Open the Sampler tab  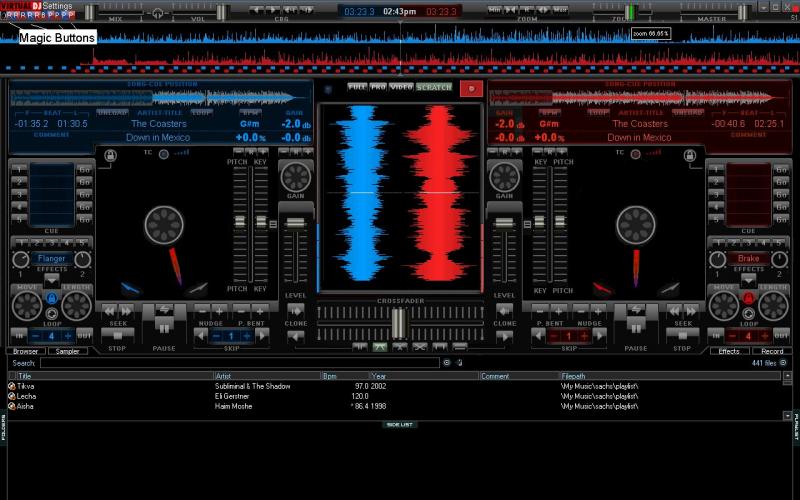coord(67,351)
